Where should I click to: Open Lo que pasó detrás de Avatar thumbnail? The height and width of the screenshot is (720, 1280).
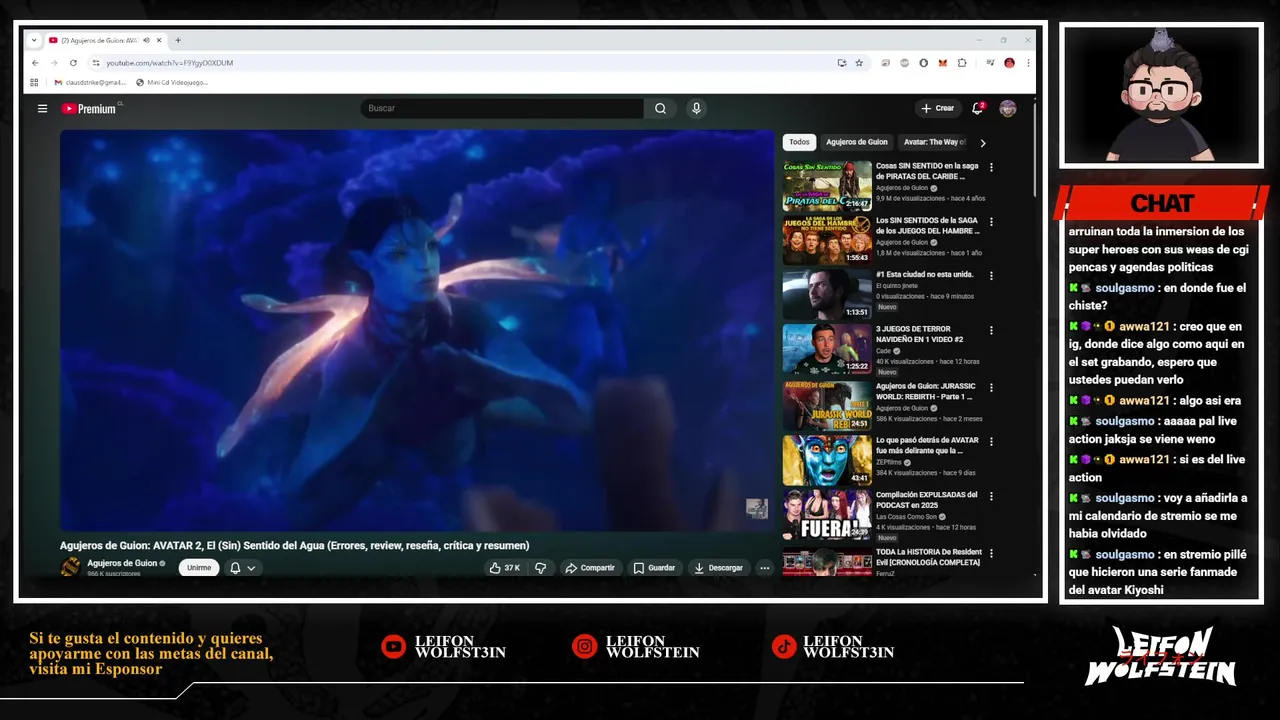click(827, 460)
